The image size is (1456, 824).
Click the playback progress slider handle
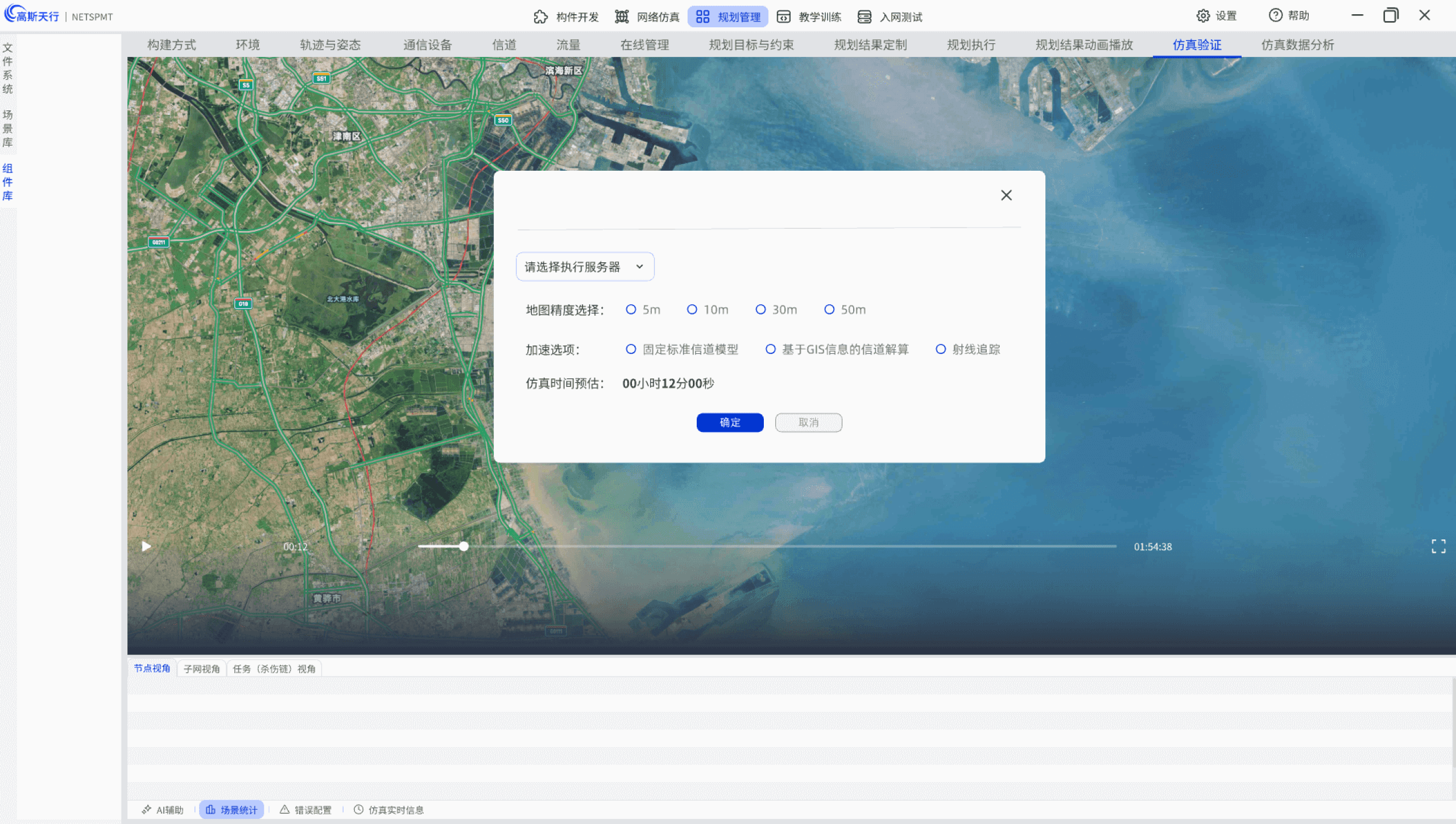pyautogui.click(x=464, y=546)
